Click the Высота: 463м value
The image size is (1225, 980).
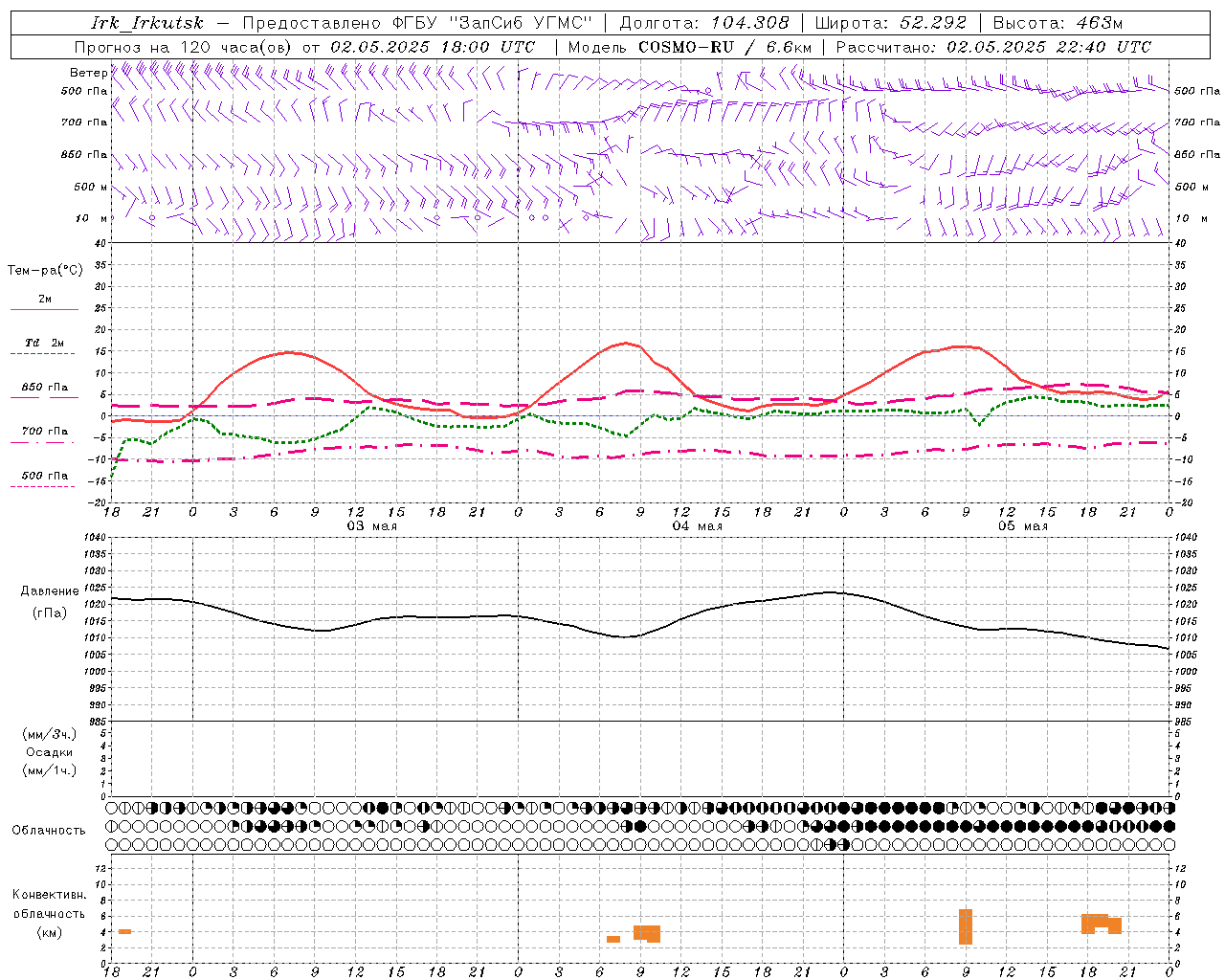coord(1058,23)
